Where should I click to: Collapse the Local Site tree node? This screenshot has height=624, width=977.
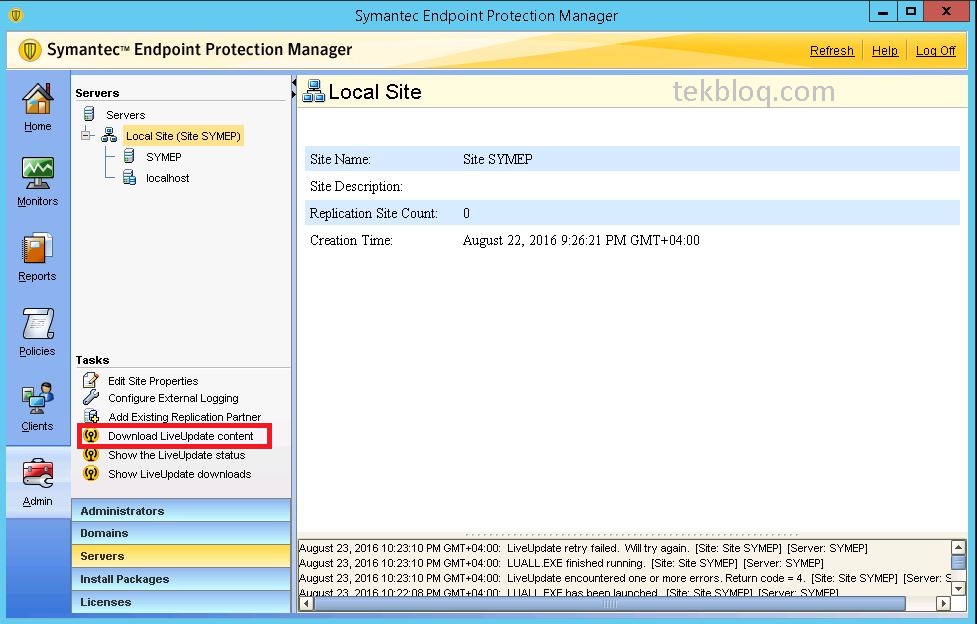point(86,135)
